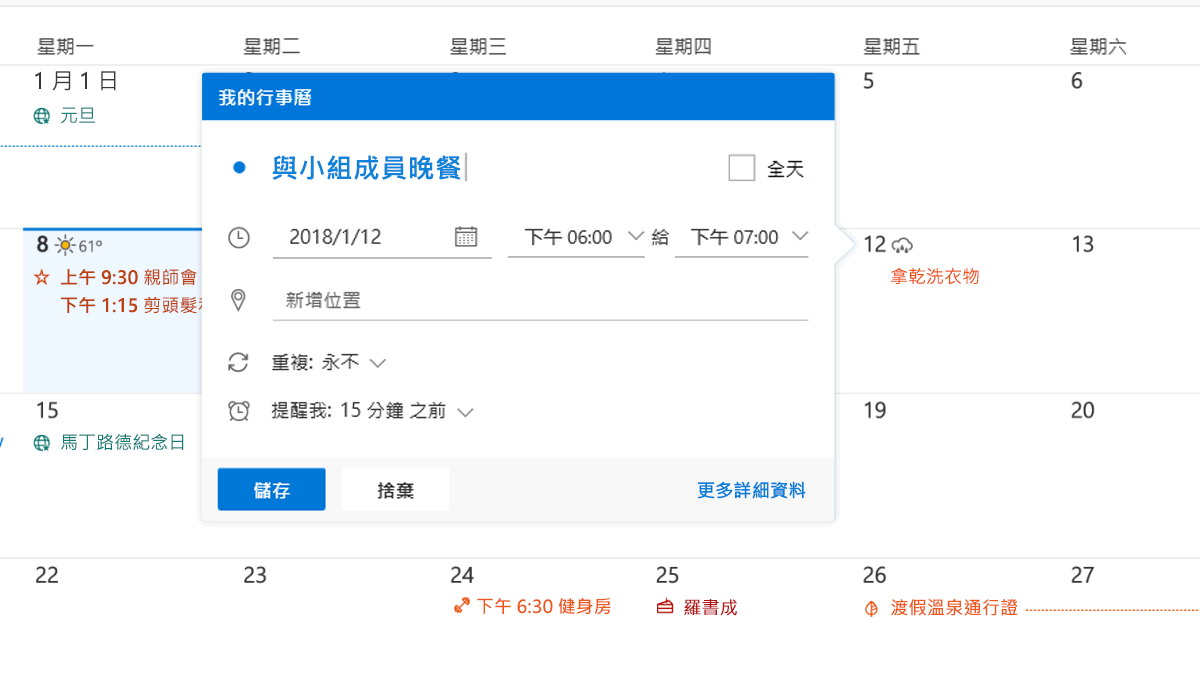Screen dimensions: 1200x675
Task: Expand the 提醒我: 15 分鐘 之前 dropdown
Action: pos(372,411)
